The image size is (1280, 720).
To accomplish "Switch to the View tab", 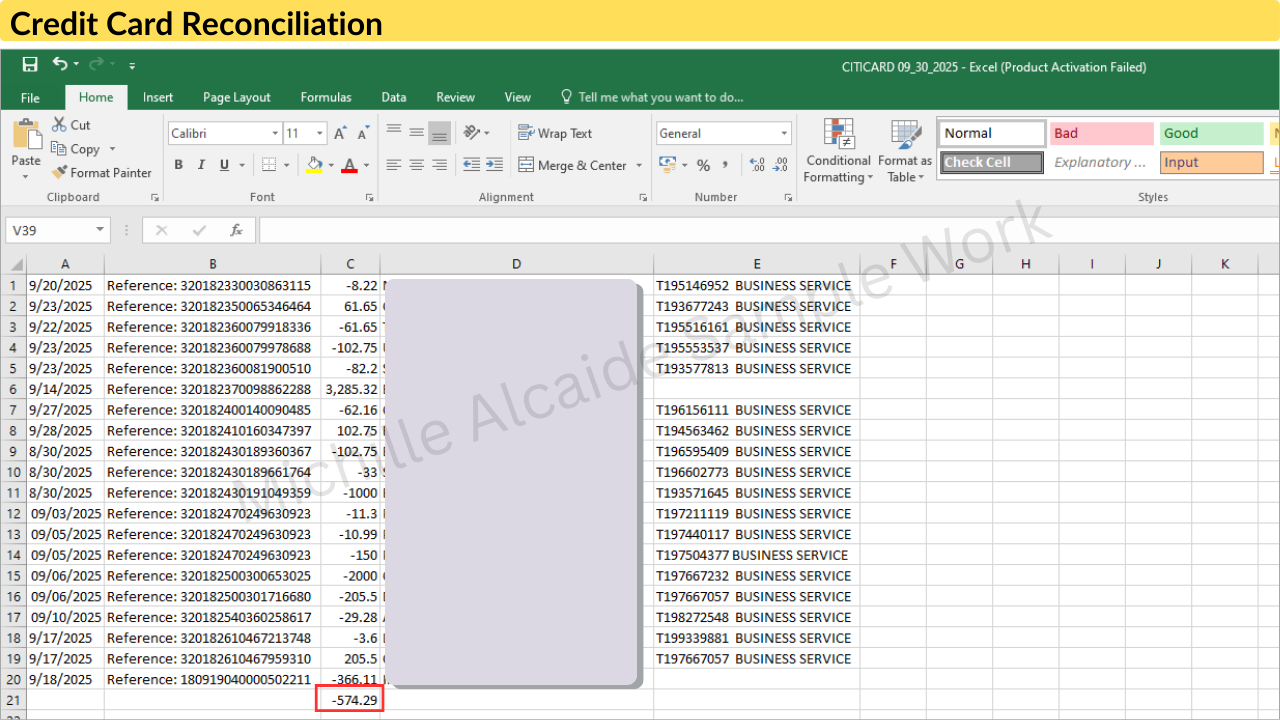I will [x=518, y=97].
